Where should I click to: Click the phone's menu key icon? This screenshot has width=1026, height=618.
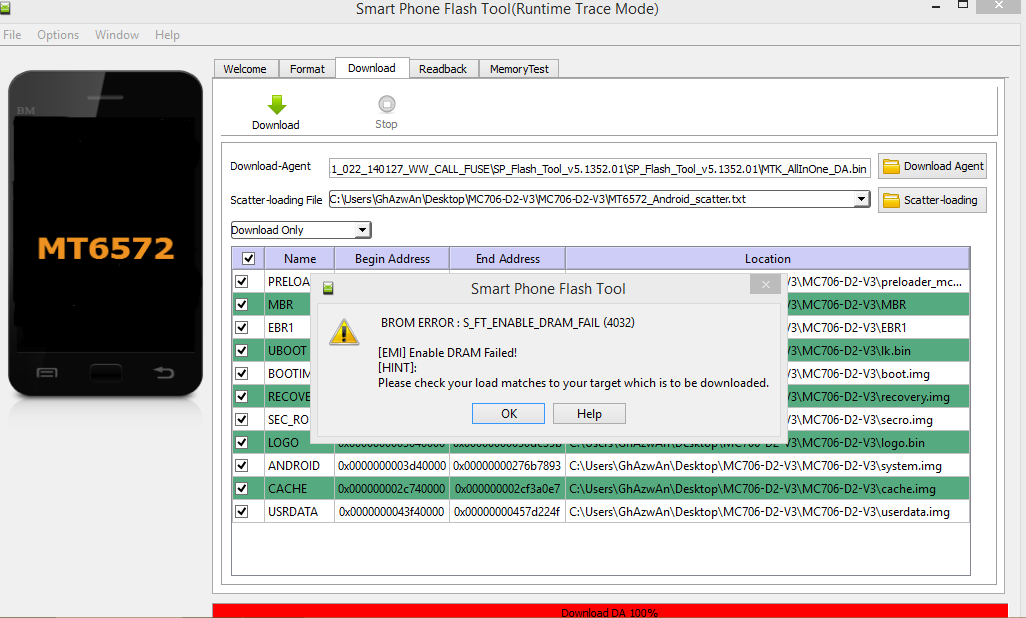pyautogui.click(x=47, y=373)
